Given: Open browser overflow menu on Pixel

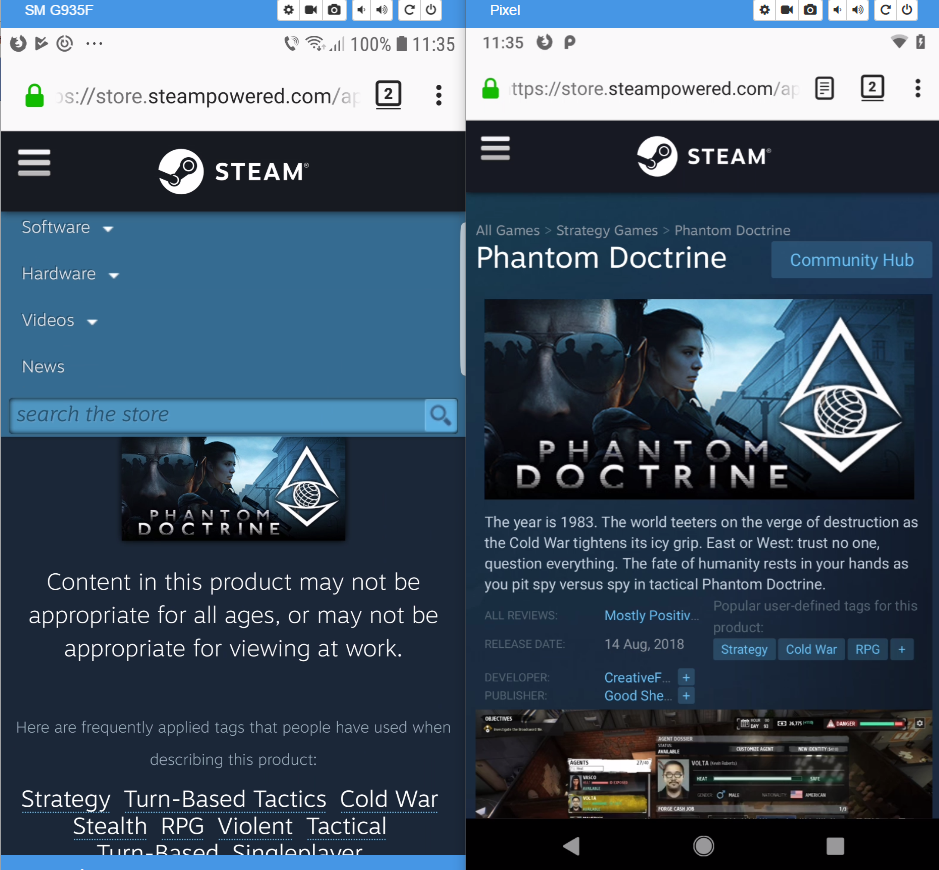Looking at the screenshot, I should (917, 88).
